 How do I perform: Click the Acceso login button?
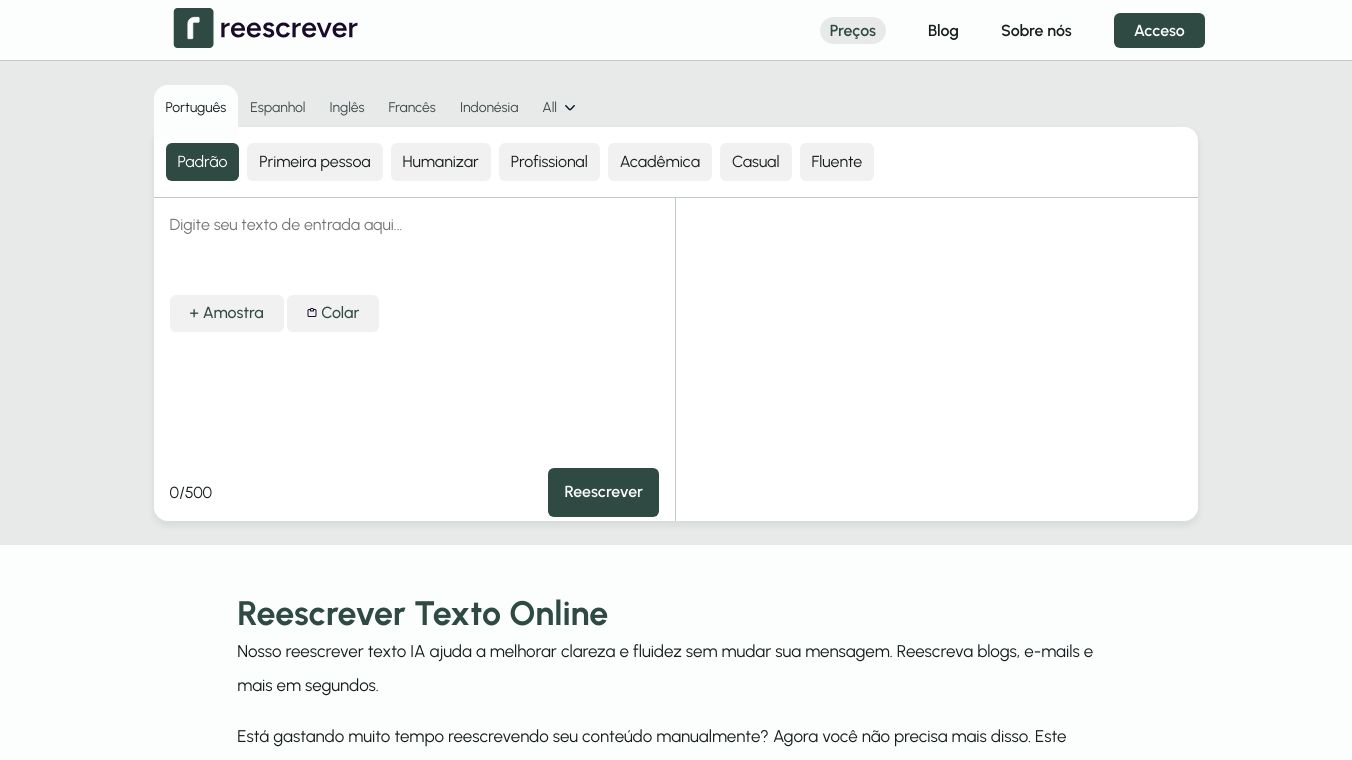[1159, 31]
